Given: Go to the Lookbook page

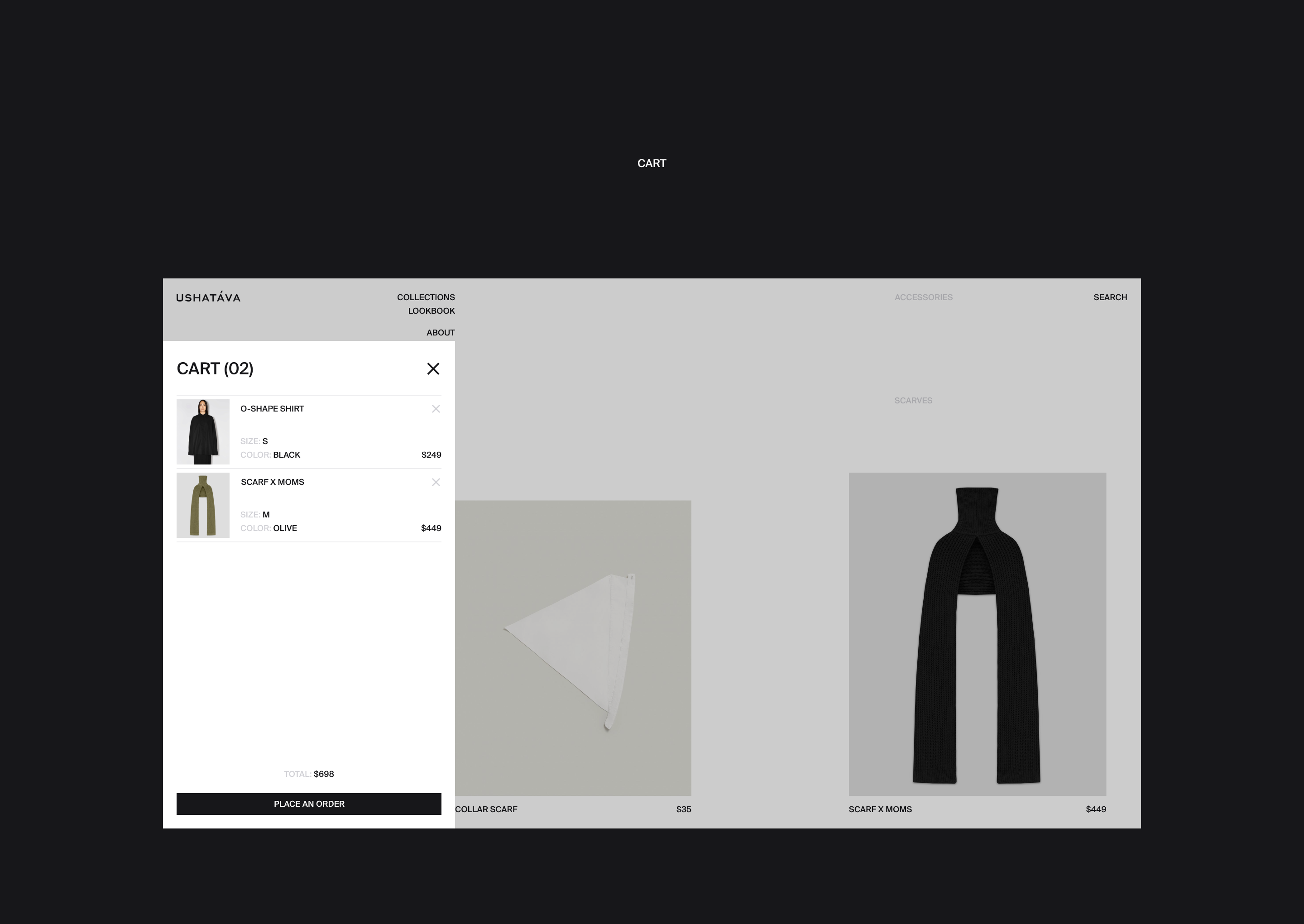Looking at the screenshot, I should pyautogui.click(x=431, y=311).
